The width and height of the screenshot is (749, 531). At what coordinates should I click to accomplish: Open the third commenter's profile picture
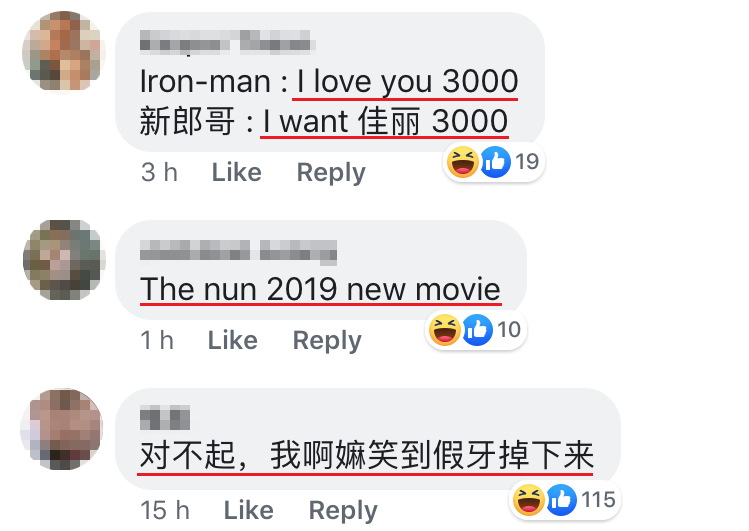point(62,429)
